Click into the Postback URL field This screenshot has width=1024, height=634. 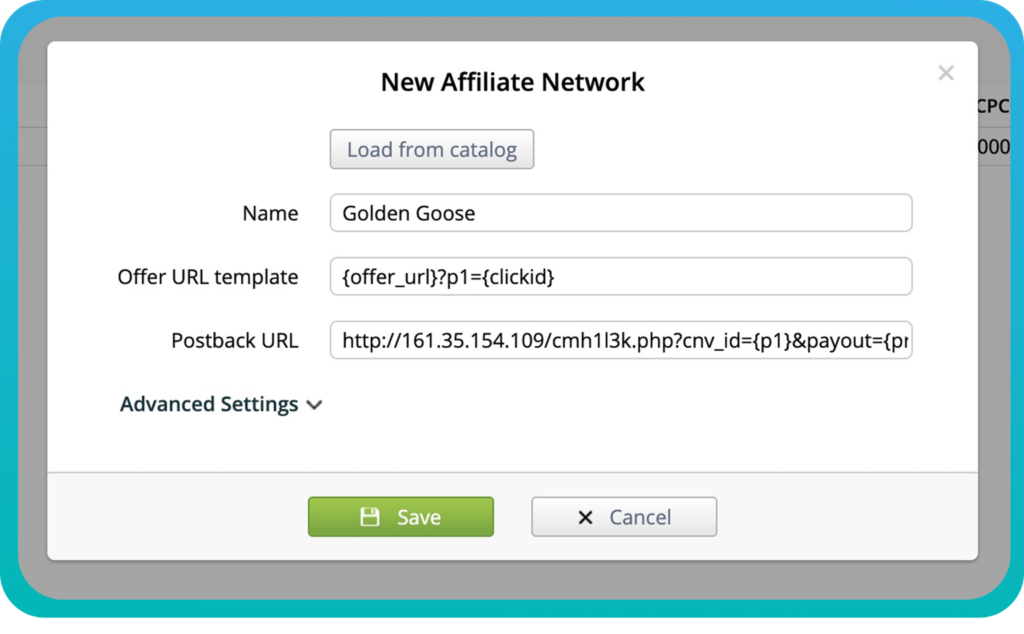coord(621,340)
